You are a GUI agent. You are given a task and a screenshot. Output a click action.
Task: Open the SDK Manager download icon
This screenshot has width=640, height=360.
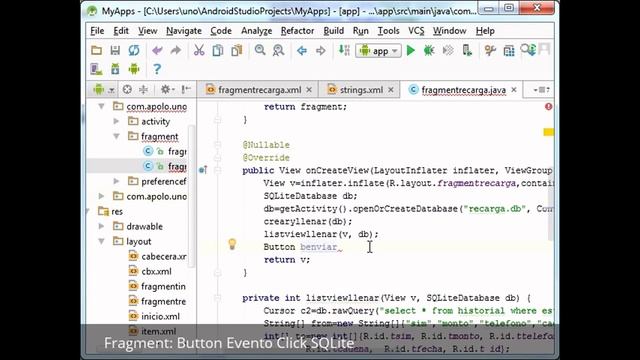(115, 69)
